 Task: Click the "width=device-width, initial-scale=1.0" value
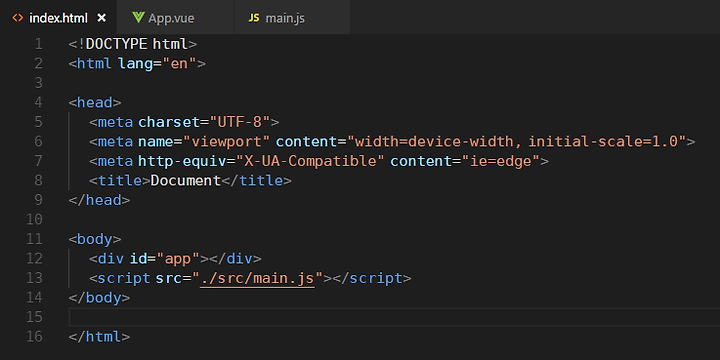click(x=517, y=141)
